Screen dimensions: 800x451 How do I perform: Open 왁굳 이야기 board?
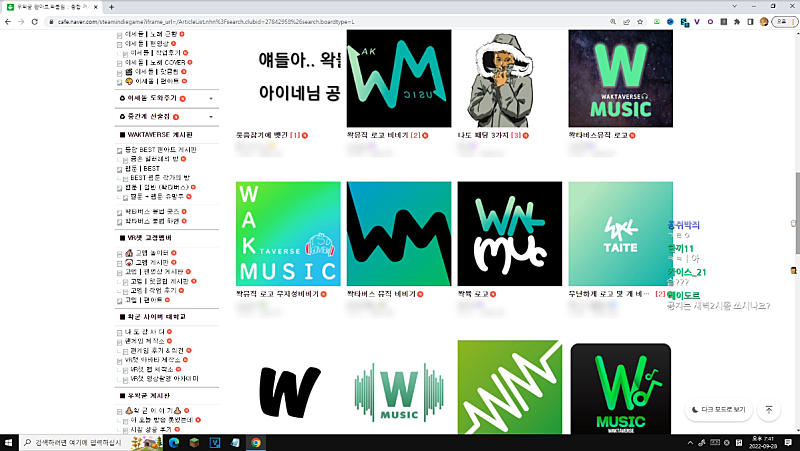pos(153,411)
